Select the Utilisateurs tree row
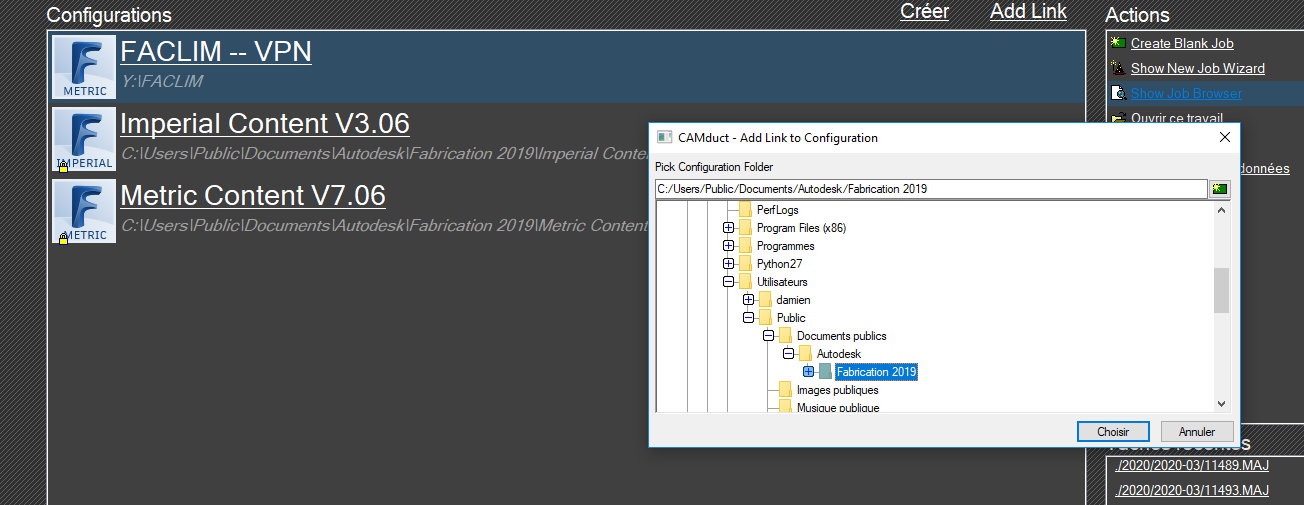Viewport: 1304px width, 505px height. [782, 282]
